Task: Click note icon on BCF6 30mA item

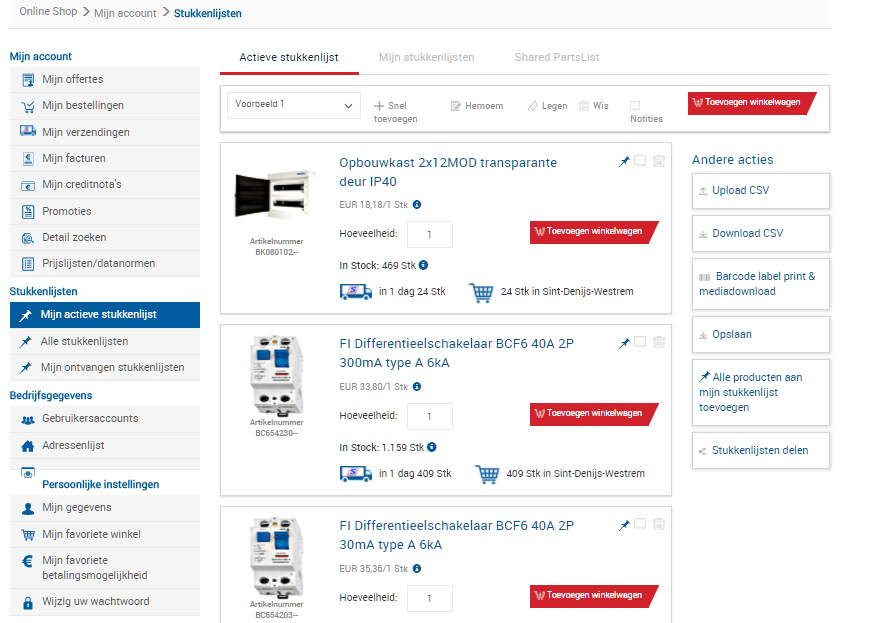Action: [640, 524]
